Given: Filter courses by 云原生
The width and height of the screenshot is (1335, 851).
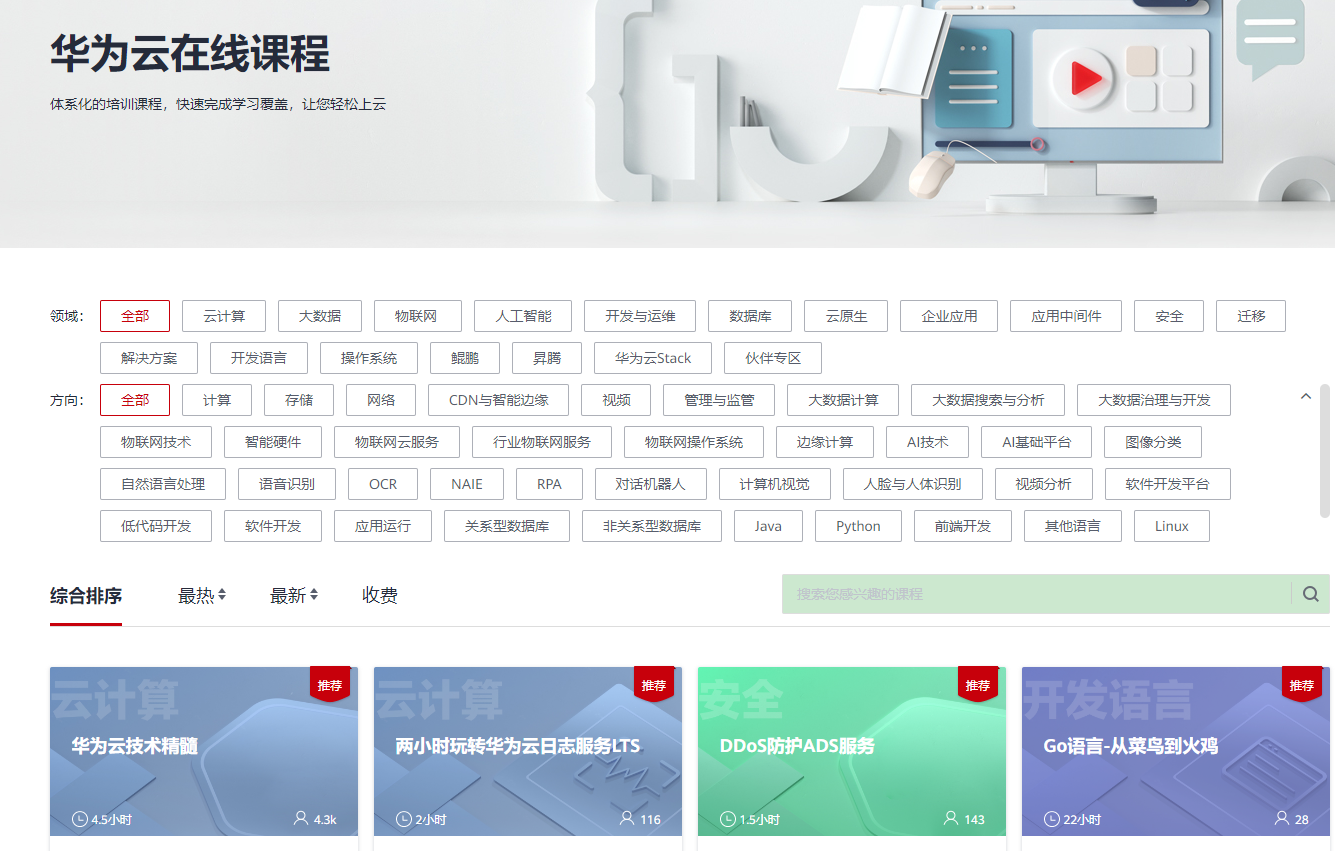Looking at the screenshot, I should click(x=846, y=316).
